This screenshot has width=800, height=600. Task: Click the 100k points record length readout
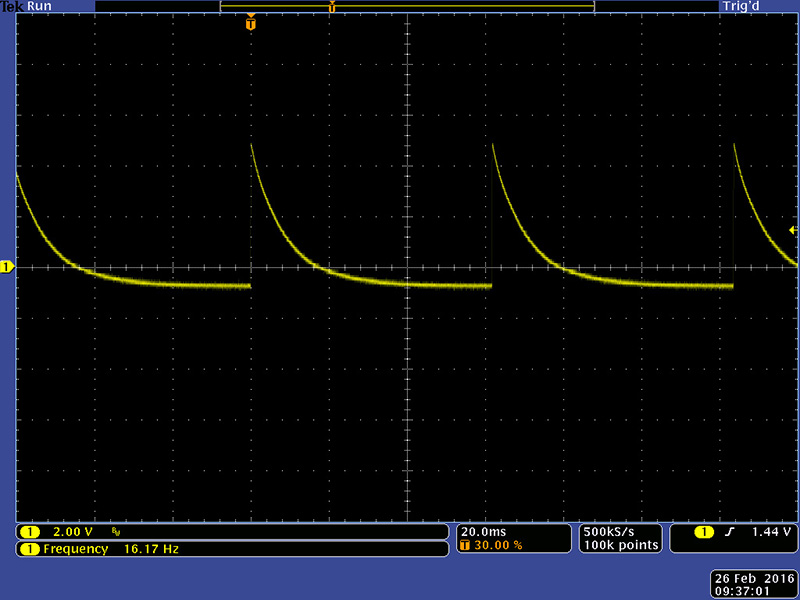(x=620, y=545)
